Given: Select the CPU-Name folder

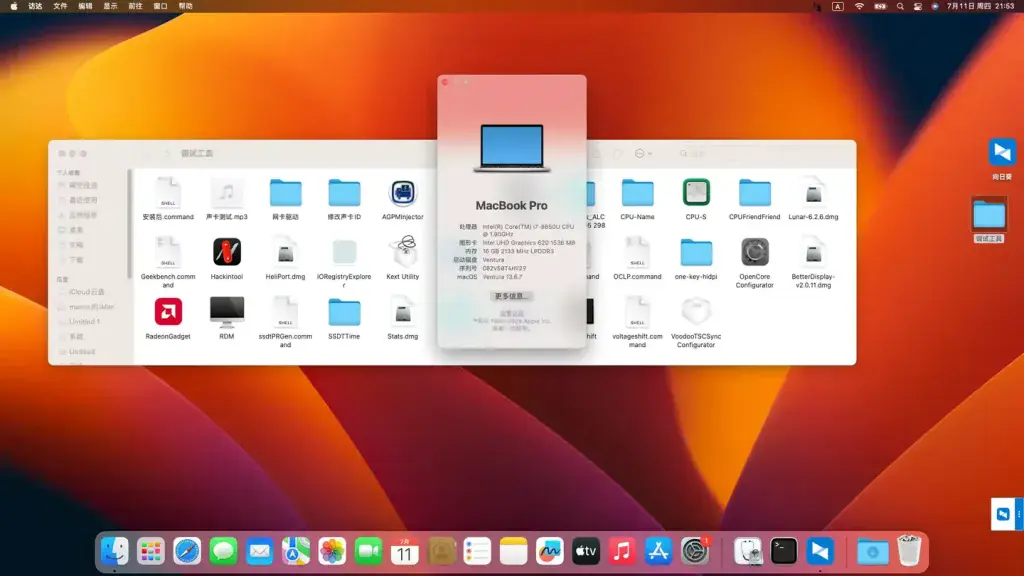Looking at the screenshot, I should click(637, 193).
